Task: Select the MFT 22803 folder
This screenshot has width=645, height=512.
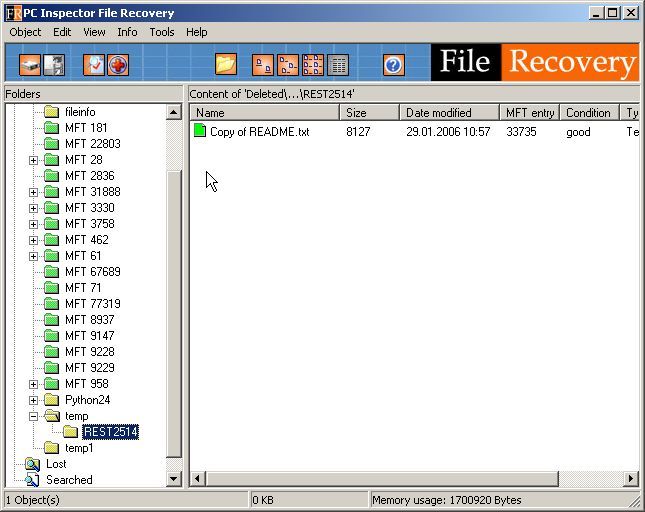Action: [93, 144]
